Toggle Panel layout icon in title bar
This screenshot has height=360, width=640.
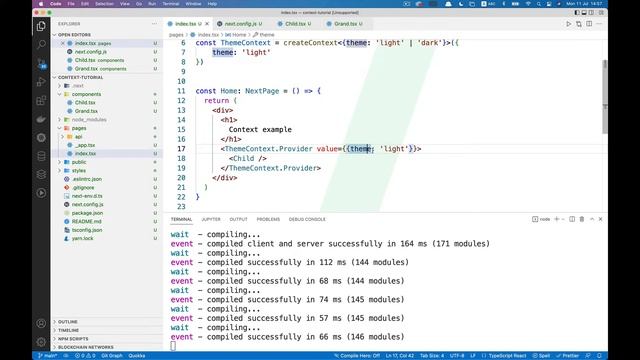584,13
